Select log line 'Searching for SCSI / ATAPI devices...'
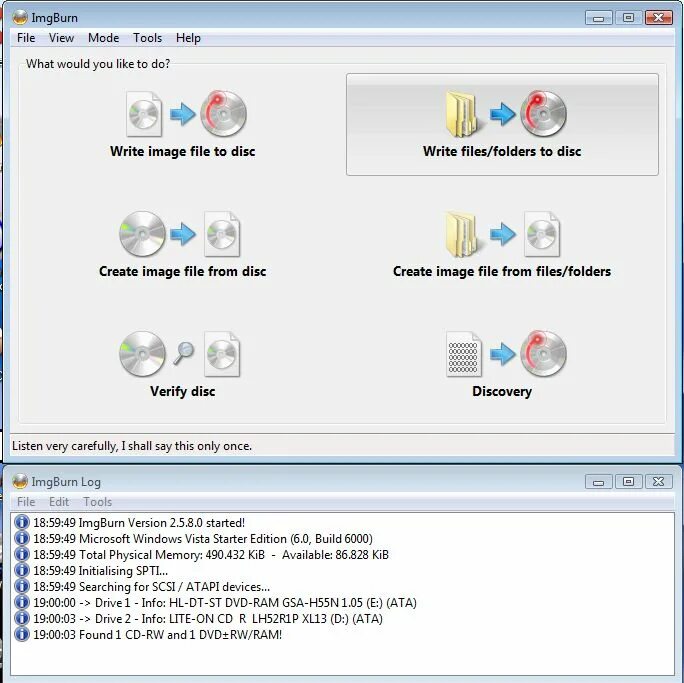684x683 pixels. tap(151, 587)
